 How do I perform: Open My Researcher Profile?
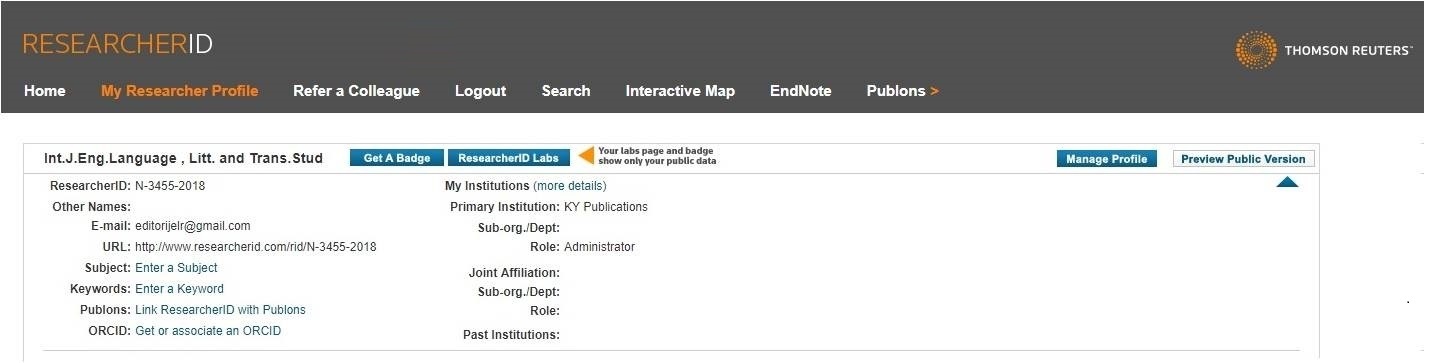click(180, 91)
